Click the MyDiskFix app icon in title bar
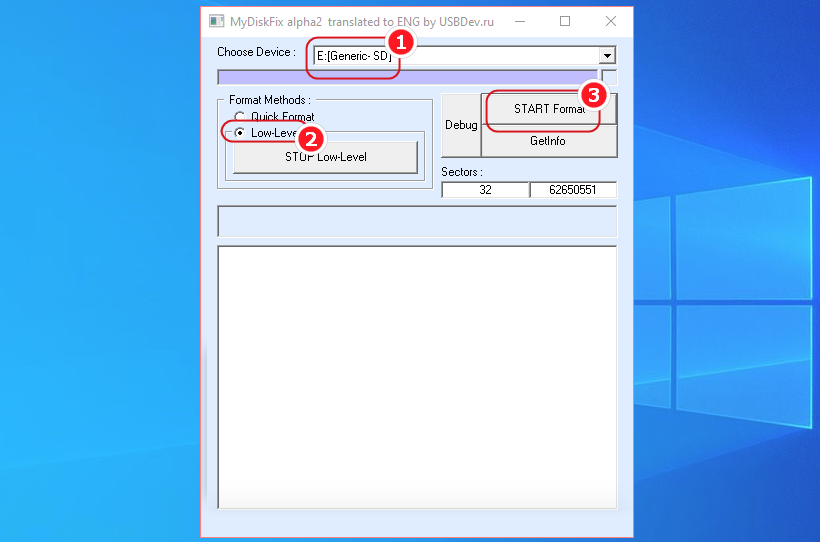 (x=216, y=21)
